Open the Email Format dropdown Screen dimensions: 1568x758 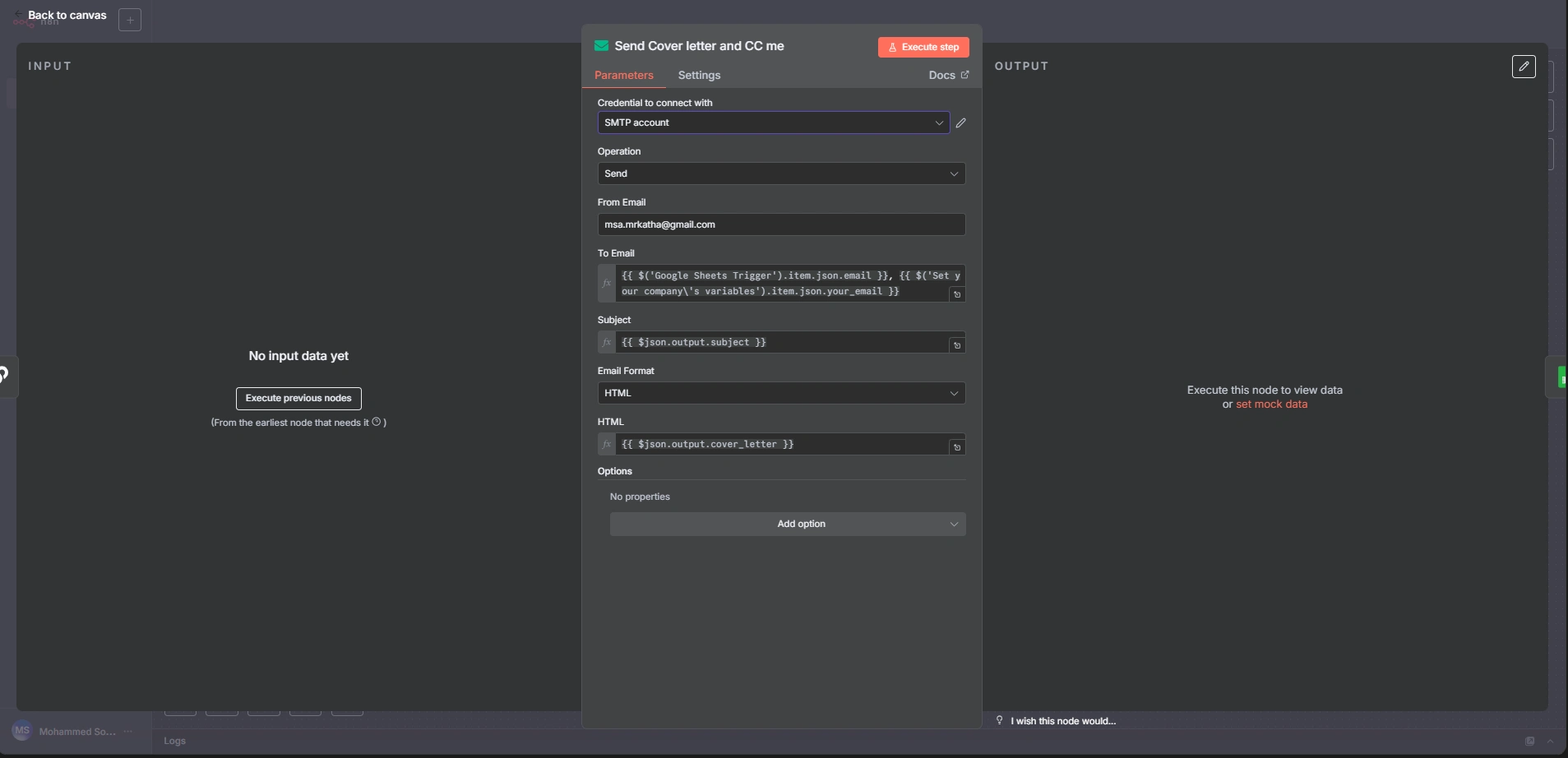tap(781, 393)
